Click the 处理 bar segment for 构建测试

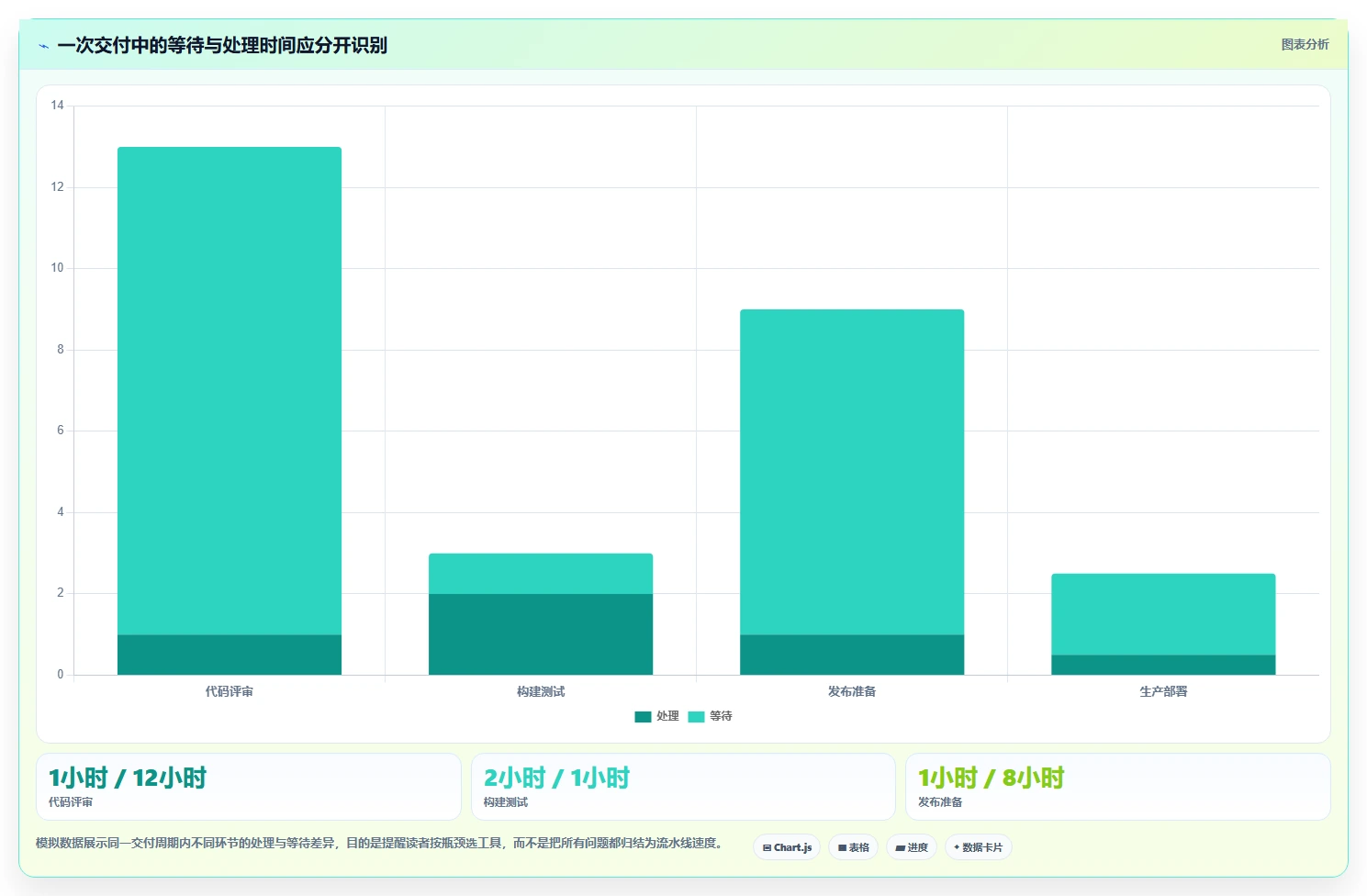(541, 634)
